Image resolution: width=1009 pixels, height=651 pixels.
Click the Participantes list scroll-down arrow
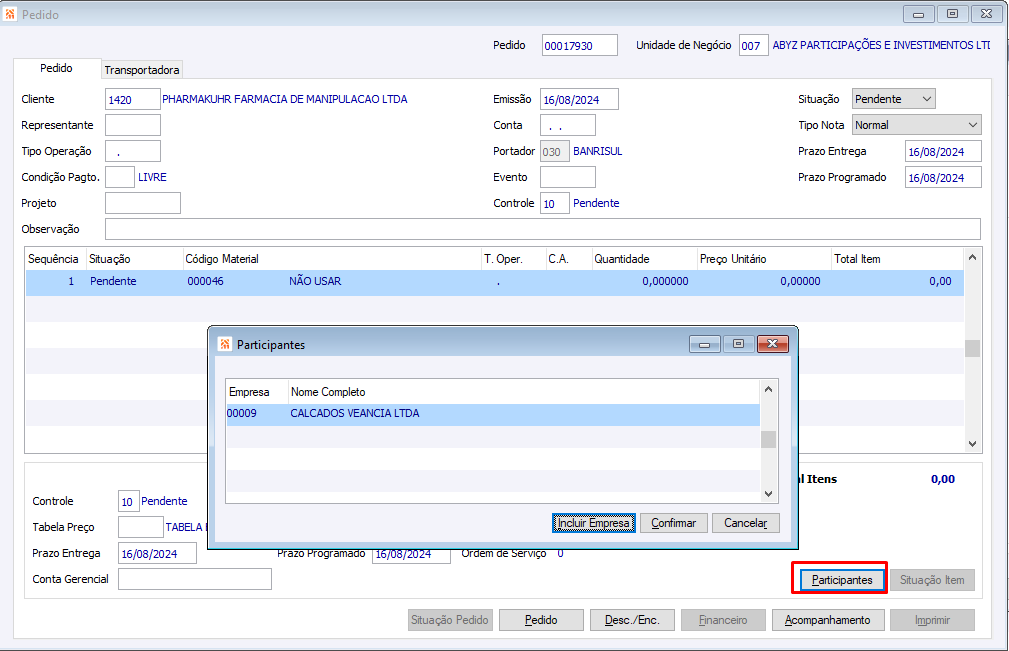(x=768, y=494)
